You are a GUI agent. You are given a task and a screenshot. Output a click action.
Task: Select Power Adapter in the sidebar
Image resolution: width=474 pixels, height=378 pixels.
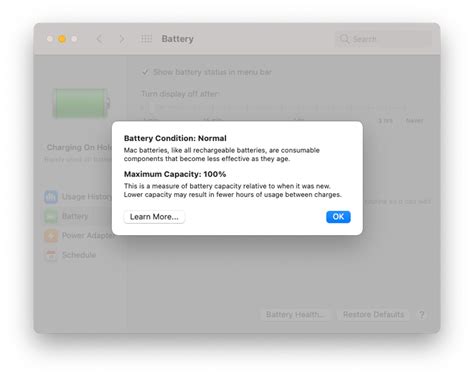pyautogui.click(x=79, y=236)
